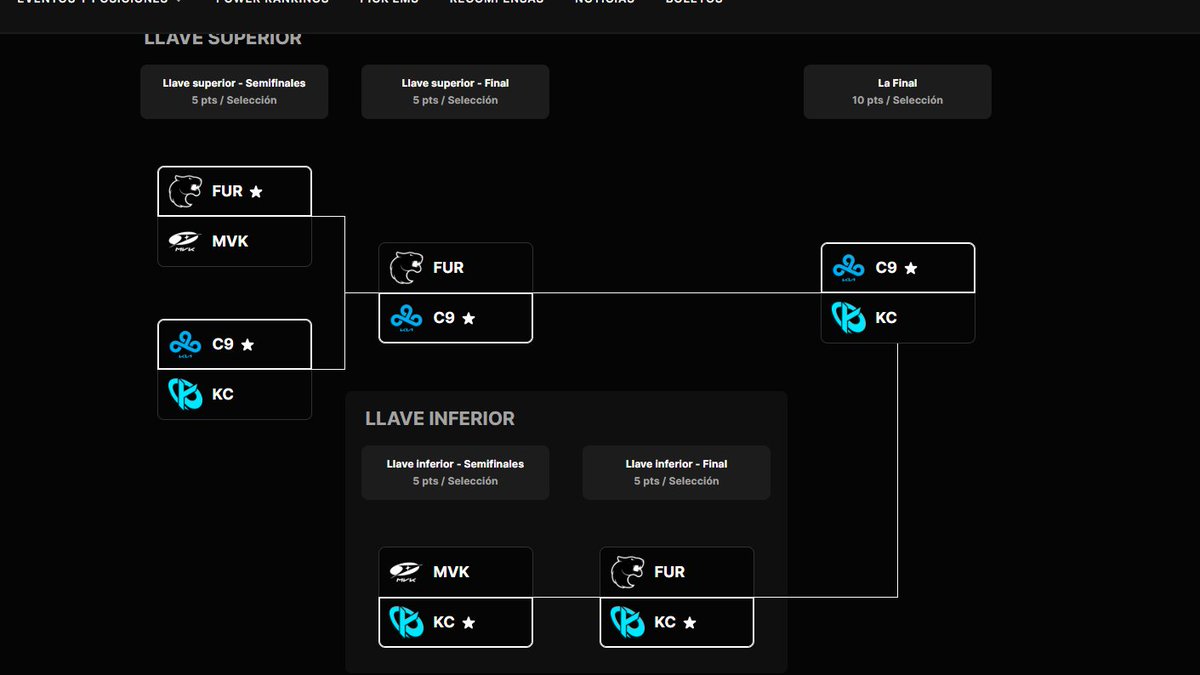Click star beside C9 in upper semifinals
Image resolution: width=1200 pixels, height=675 pixels.
point(248,345)
